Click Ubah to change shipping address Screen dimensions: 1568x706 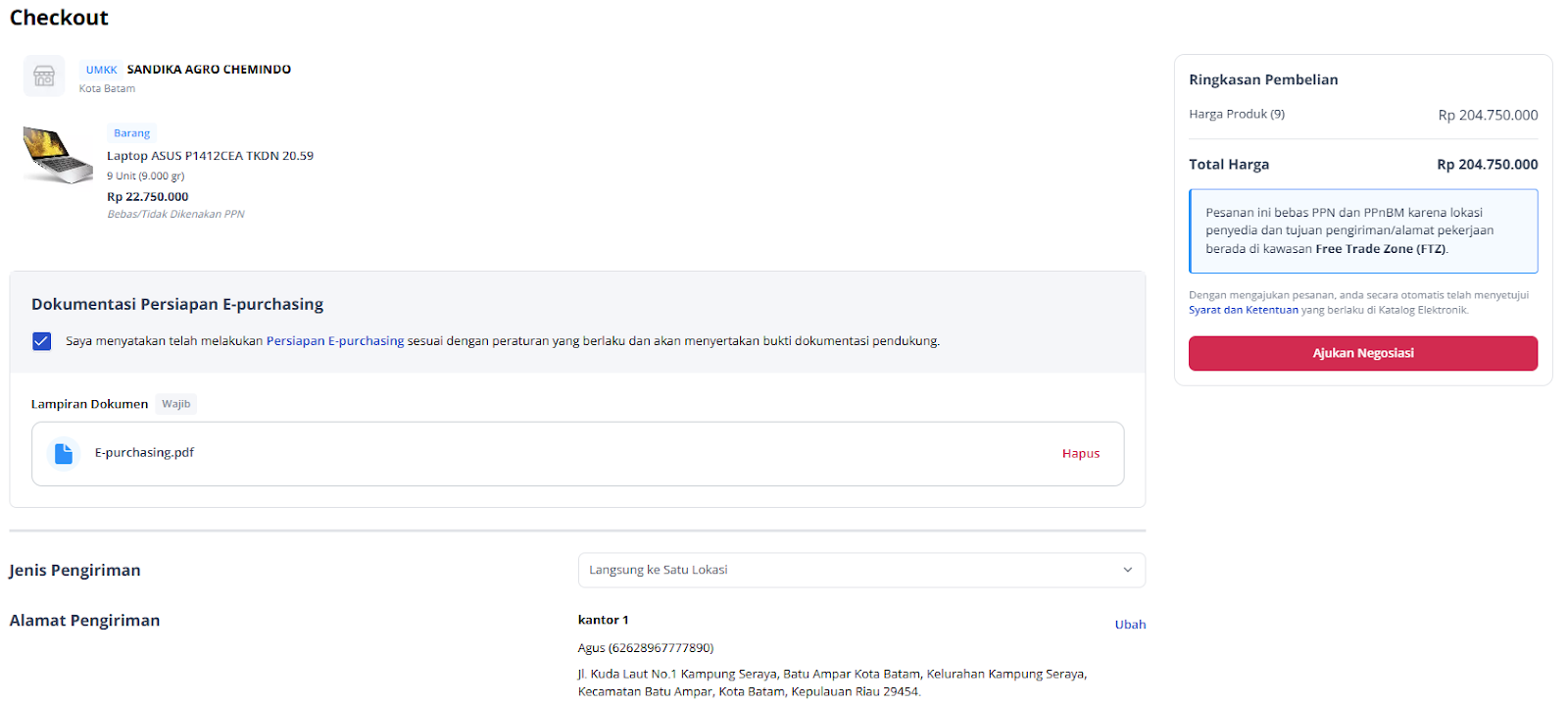pos(1130,625)
